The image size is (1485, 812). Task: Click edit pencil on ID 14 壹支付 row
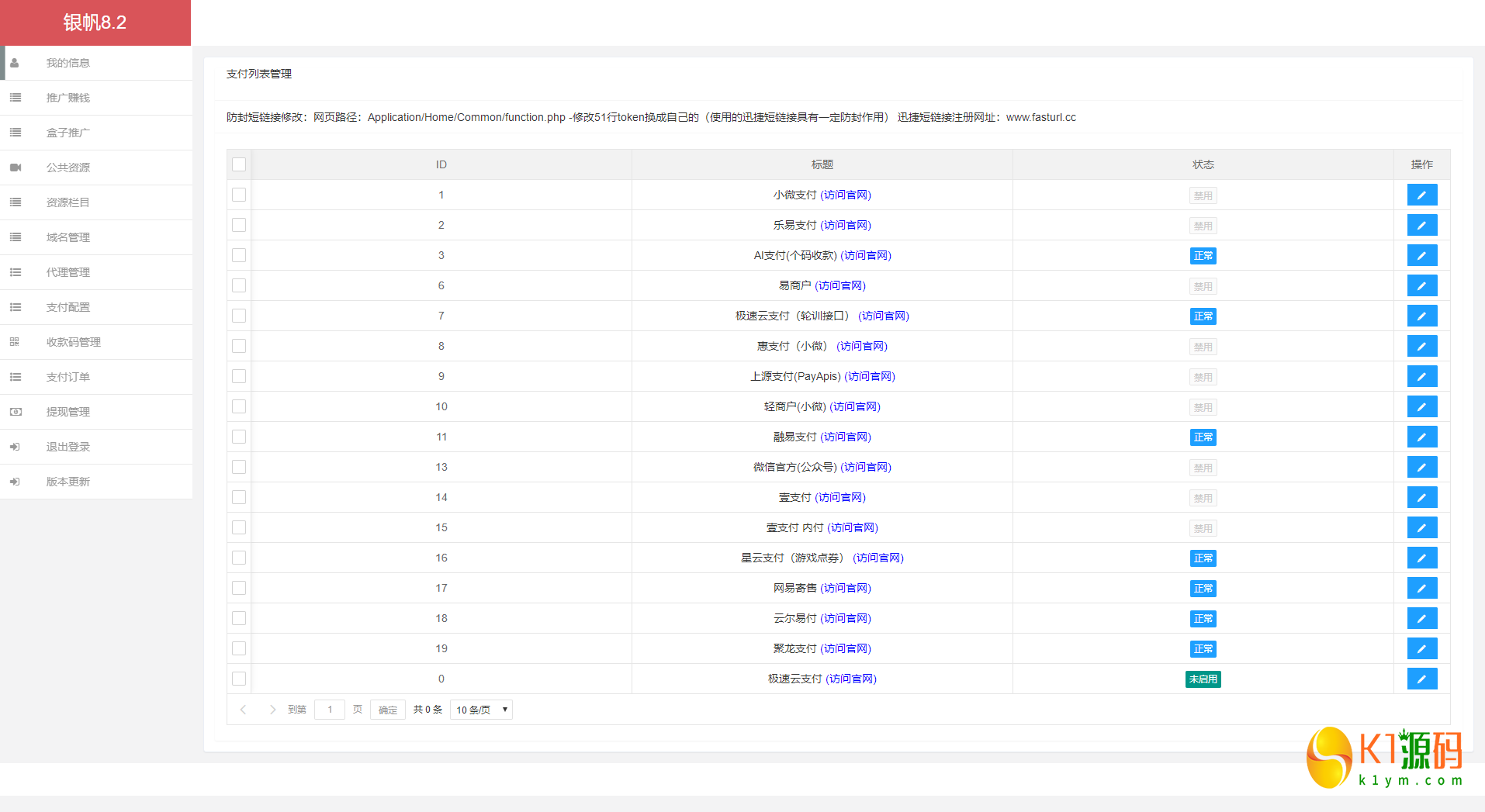click(1421, 497)
